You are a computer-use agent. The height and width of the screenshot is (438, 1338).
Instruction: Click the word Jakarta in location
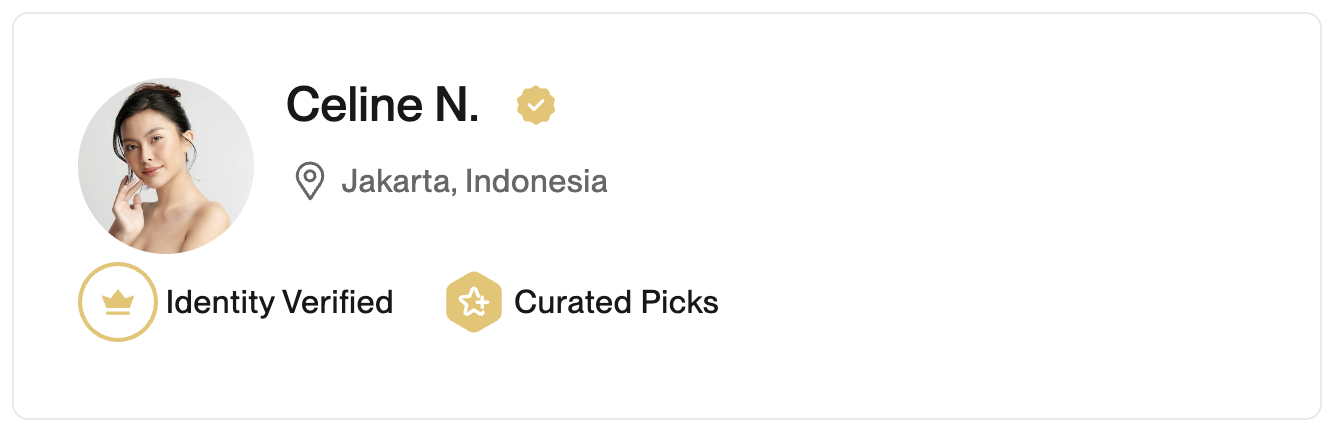[x=396, y=181]
